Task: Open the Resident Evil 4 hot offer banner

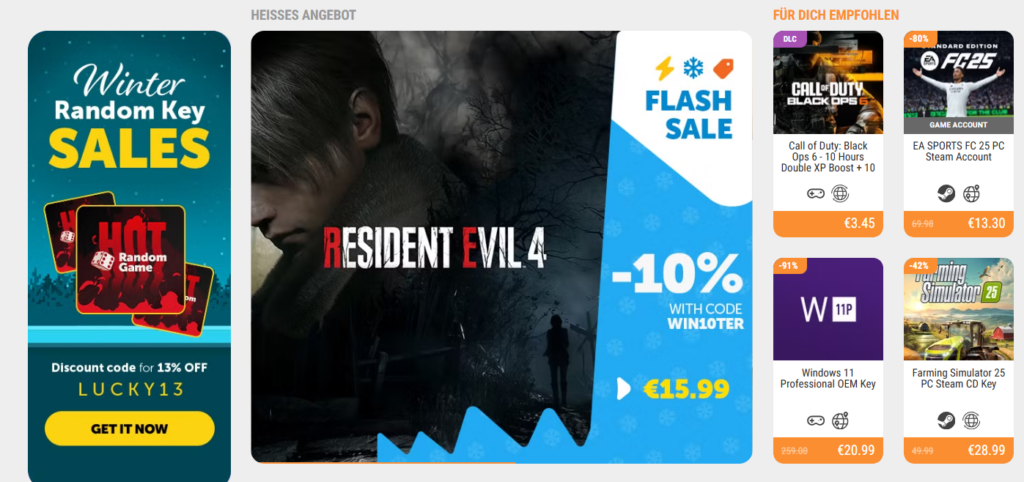Action: (502, 247)
